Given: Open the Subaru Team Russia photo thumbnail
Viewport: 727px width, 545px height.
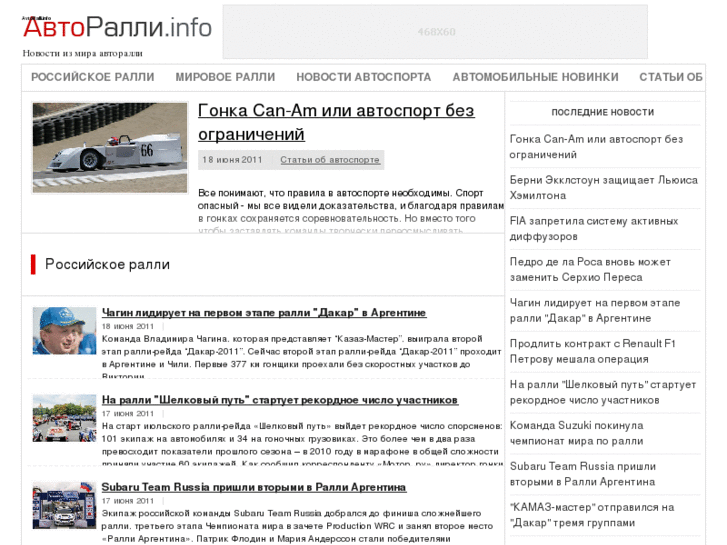Looking at the screenshot, I should click(64, 505).
